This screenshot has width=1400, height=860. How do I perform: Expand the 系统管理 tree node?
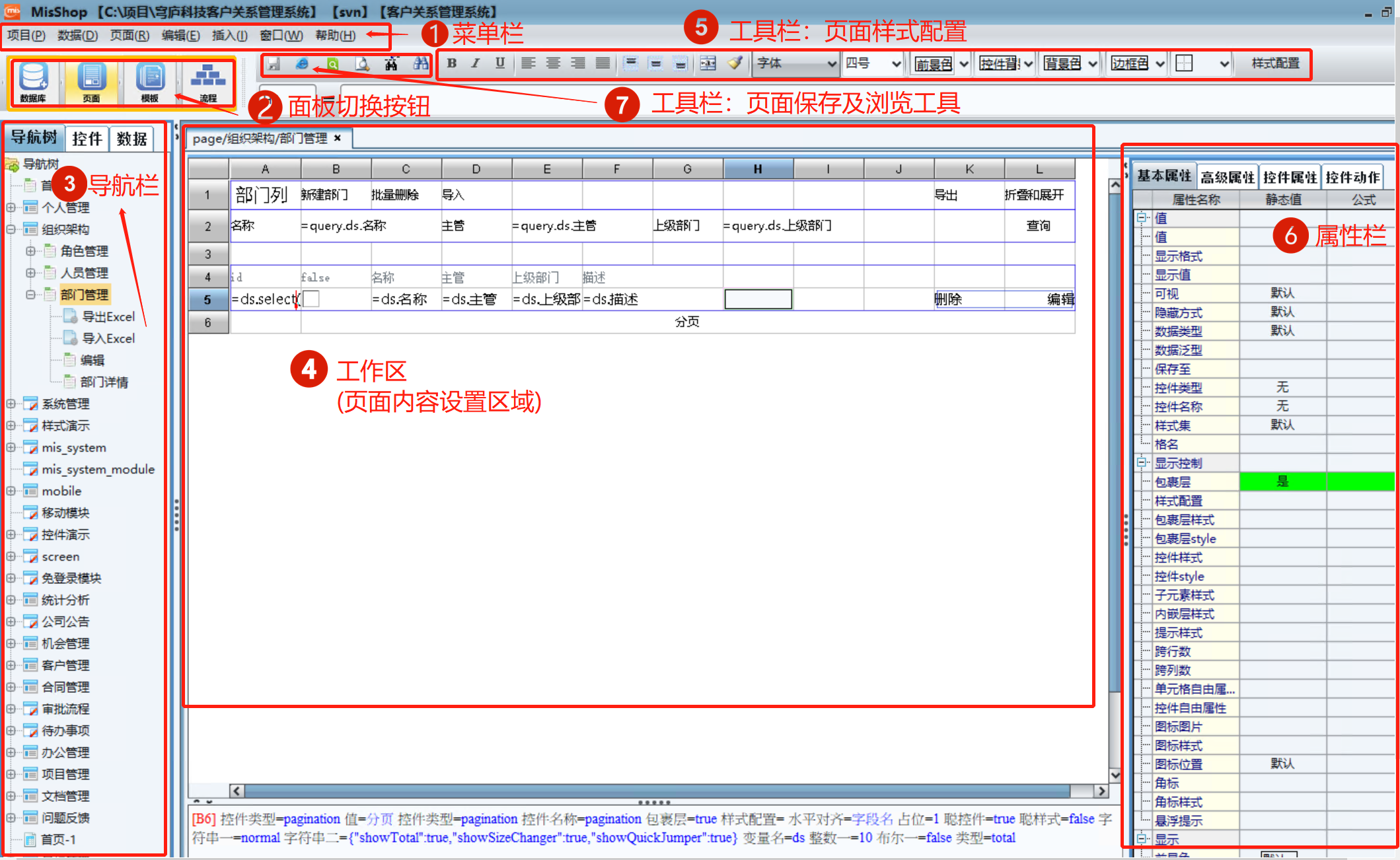click(11, 404)
